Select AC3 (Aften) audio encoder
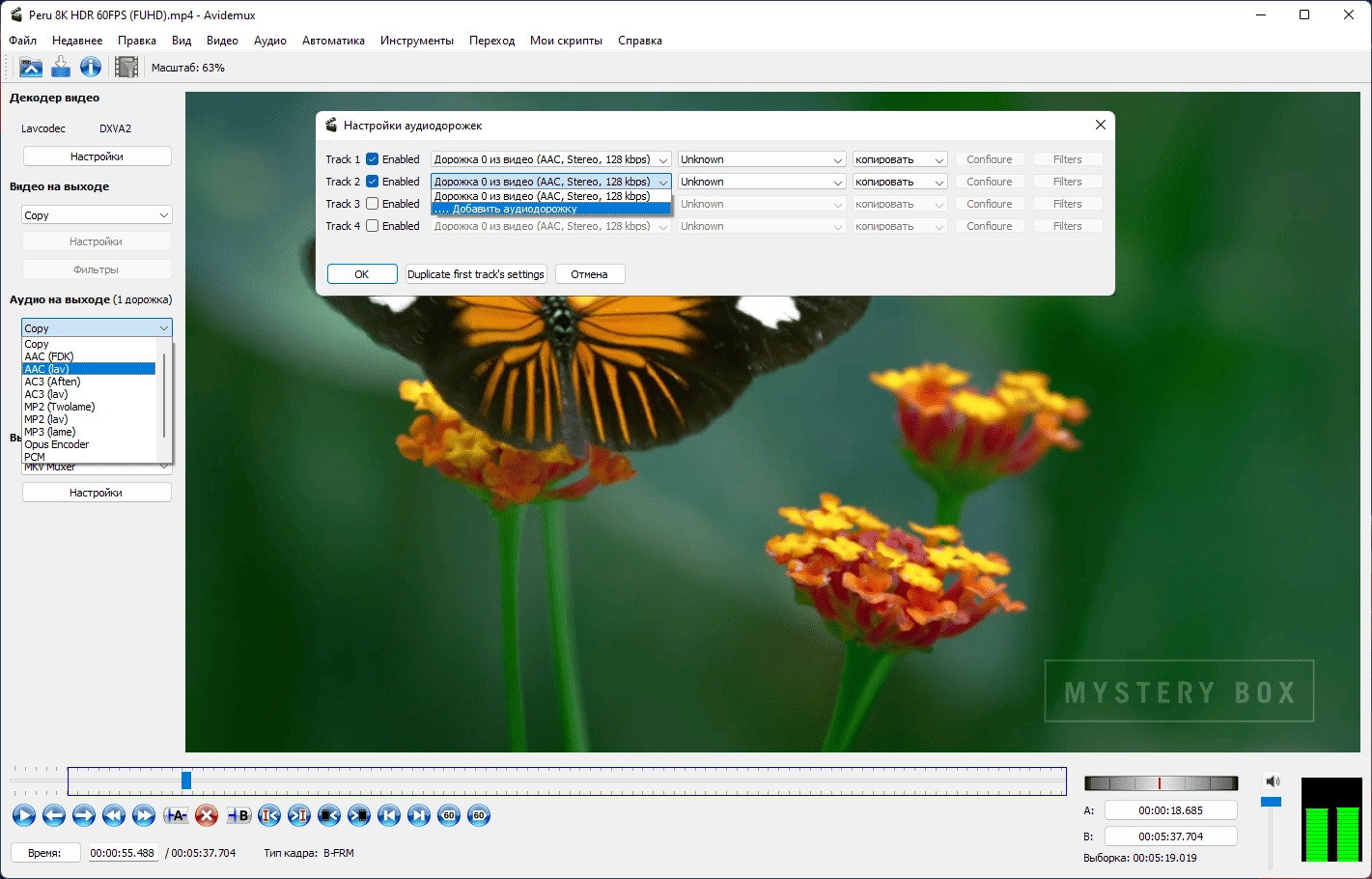The image size is (1372, 879). click(x=89, y=382)
